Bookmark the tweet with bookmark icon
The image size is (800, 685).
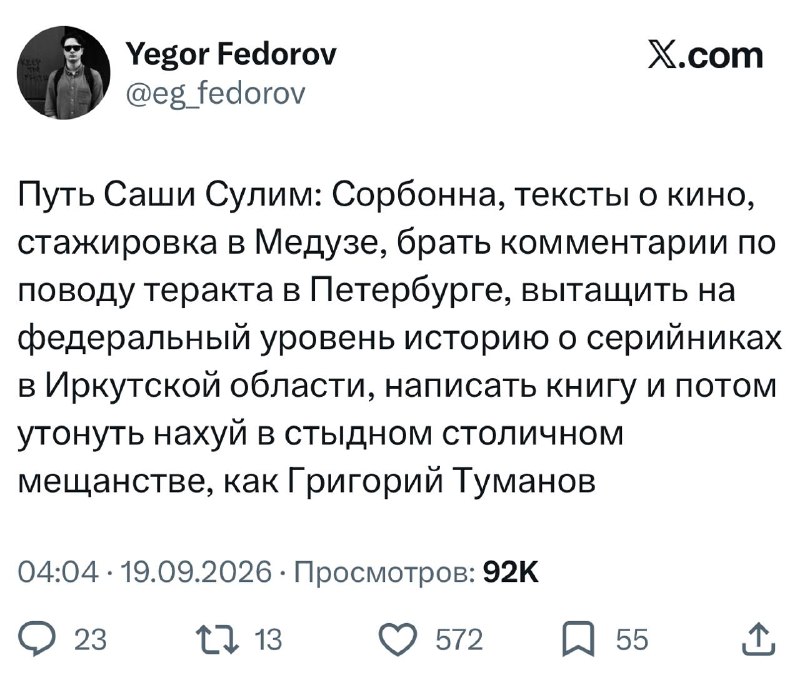pos(578,640)
